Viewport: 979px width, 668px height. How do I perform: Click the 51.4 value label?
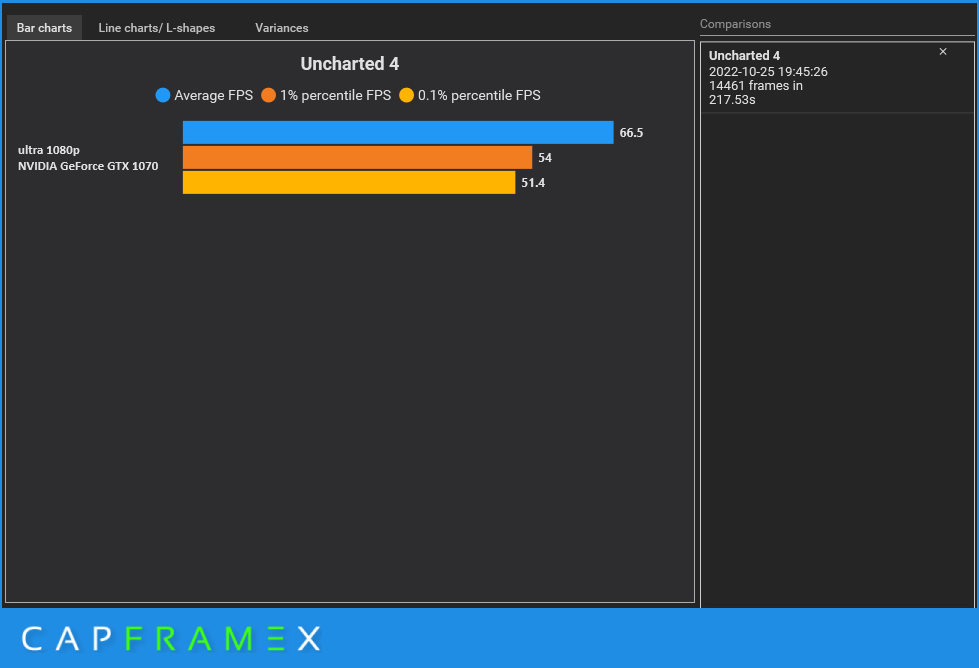tap(533, 182)
